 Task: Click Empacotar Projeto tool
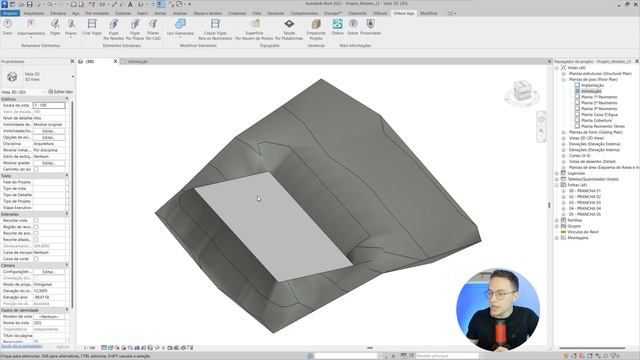[x=316, y=29]
